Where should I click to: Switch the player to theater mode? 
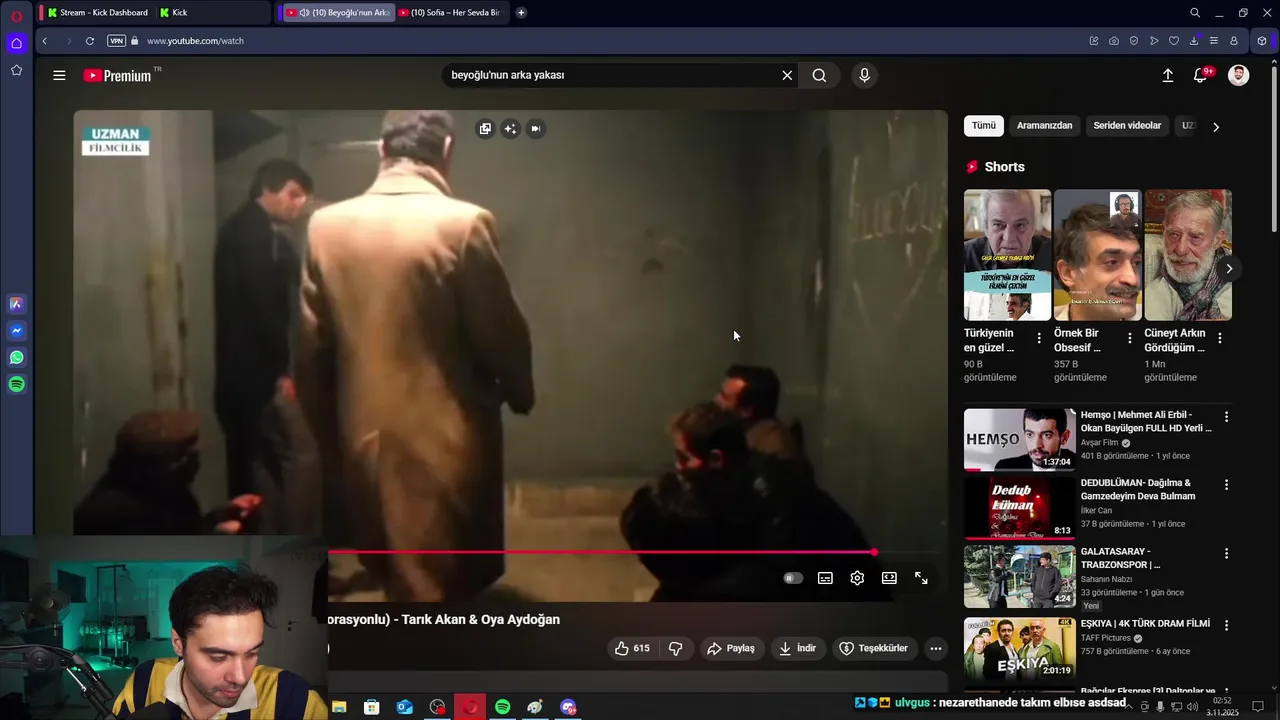pos(889,578)
